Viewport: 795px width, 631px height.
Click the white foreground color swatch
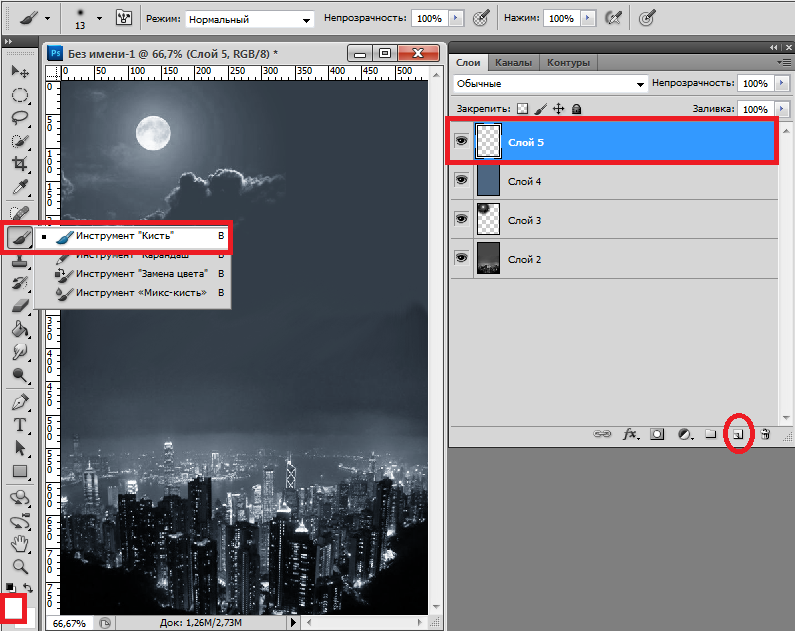14,608
